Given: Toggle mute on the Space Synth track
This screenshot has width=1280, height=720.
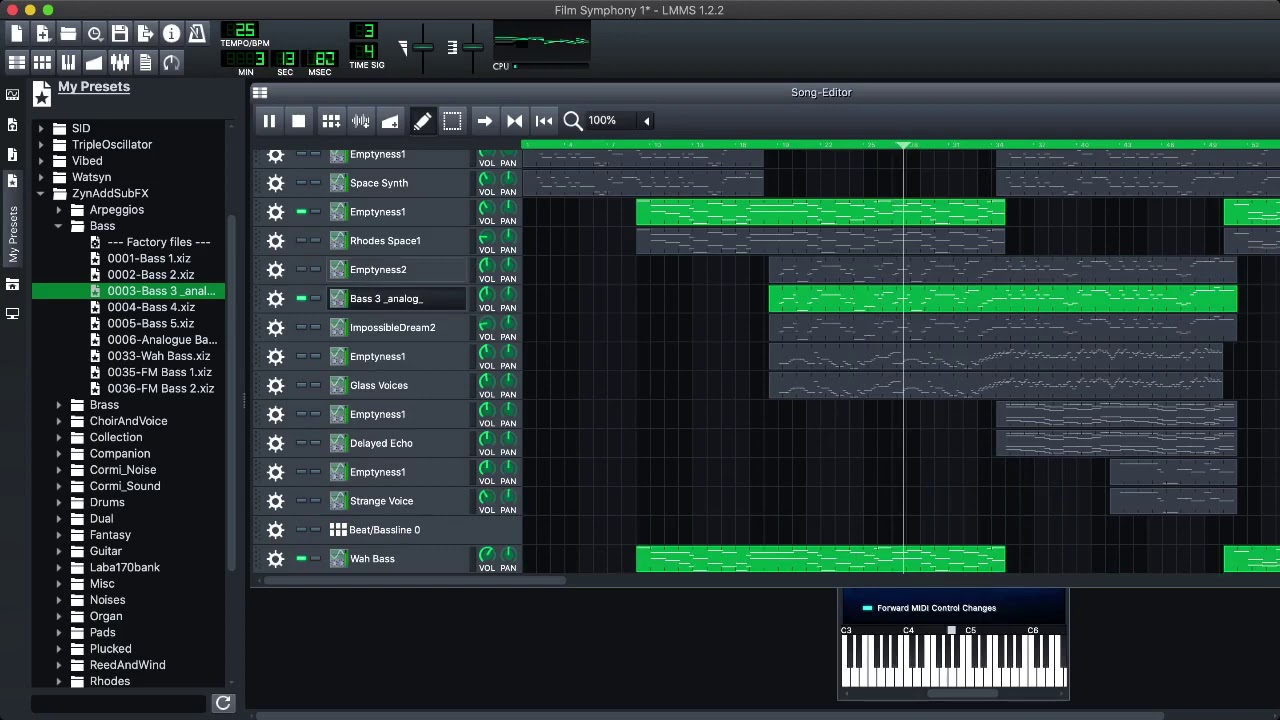Looking at the screenshot, I should pyautogui.click(x=301, y=182).
